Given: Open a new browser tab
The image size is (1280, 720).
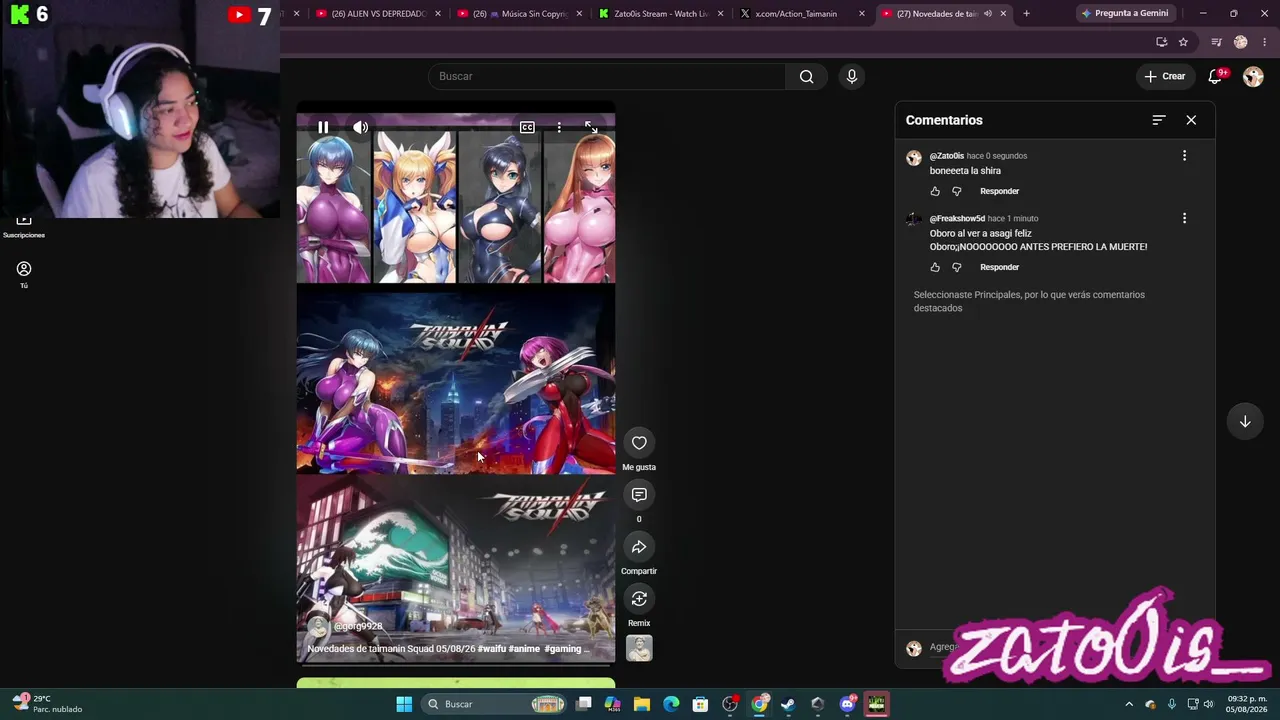Looking at the screenshot, I should click(1026, 14).
